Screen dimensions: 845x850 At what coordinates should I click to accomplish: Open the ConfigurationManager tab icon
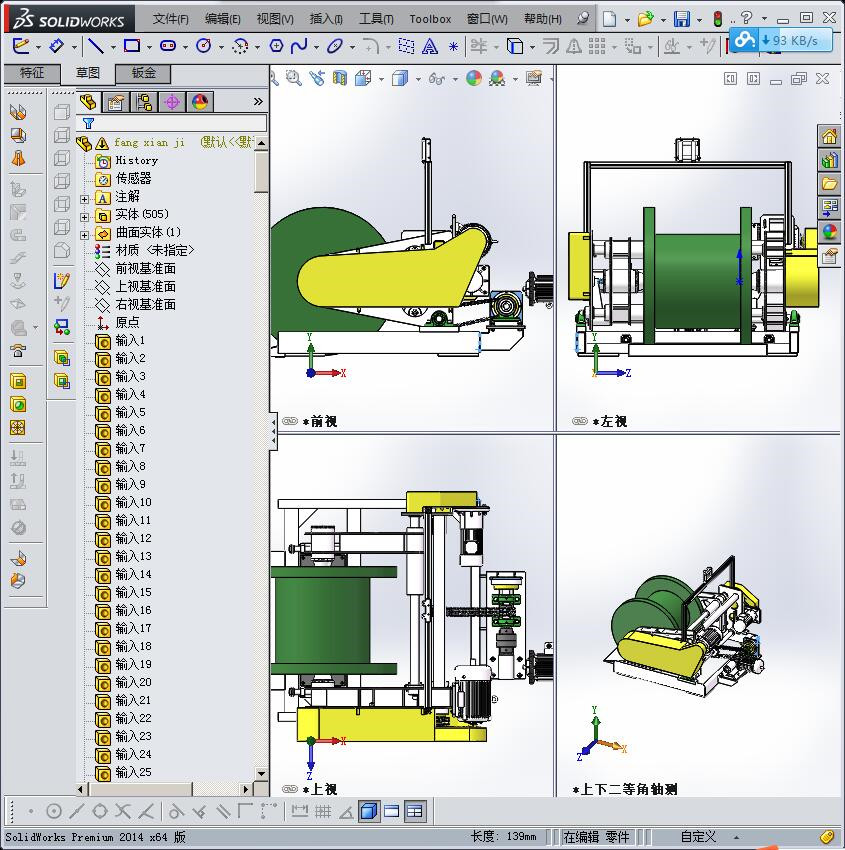click(x=144, y=102)
